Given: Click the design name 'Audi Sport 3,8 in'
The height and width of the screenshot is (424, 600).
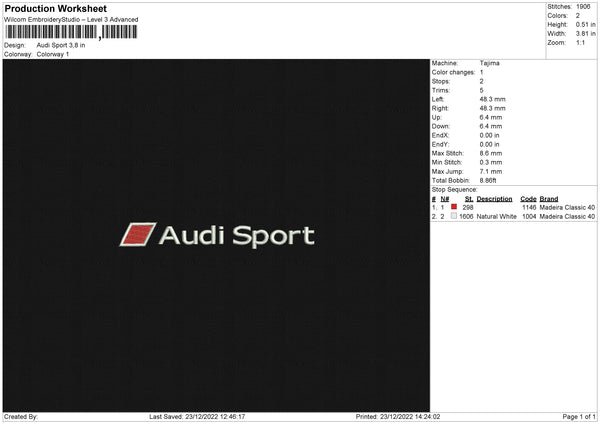Looking at the screenshot, I should coord(61,45).
